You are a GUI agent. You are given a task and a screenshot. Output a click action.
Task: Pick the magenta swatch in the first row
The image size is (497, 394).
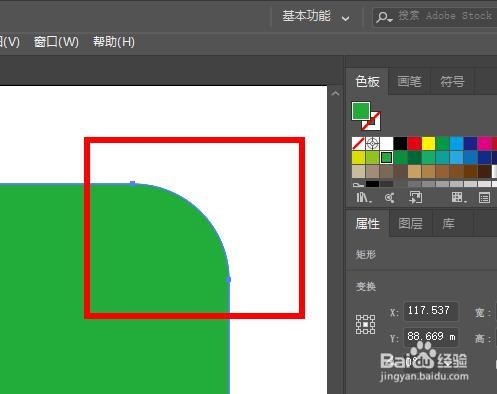(x=484, y=144)
